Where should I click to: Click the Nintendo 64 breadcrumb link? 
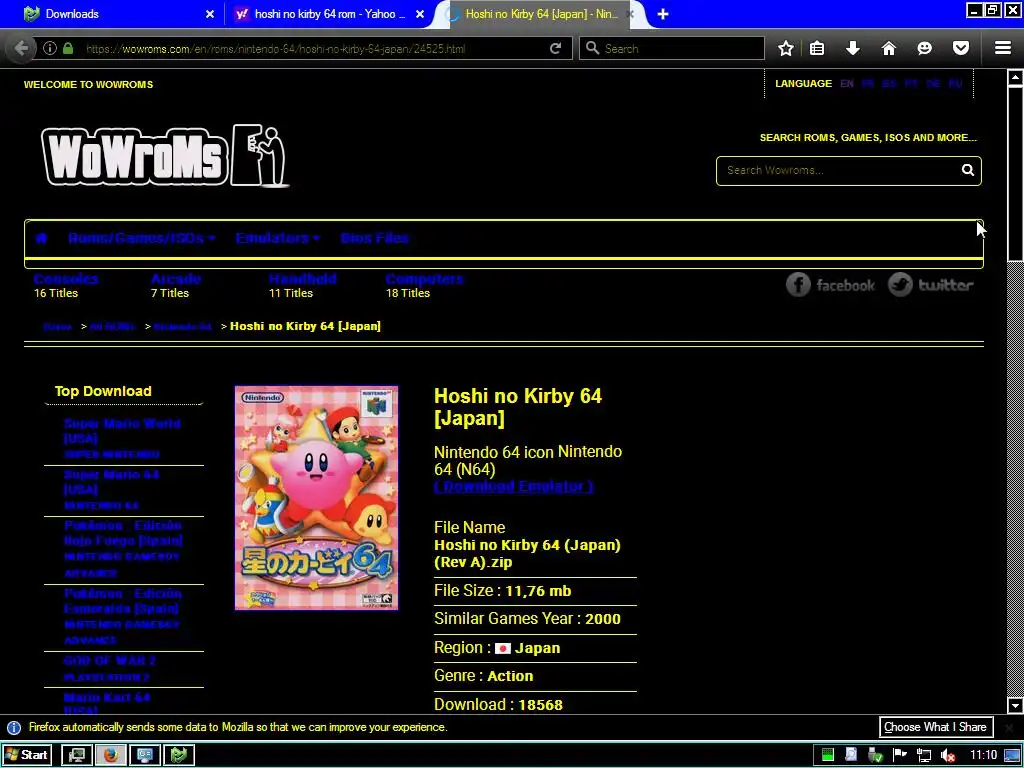[x=183, y=327]
